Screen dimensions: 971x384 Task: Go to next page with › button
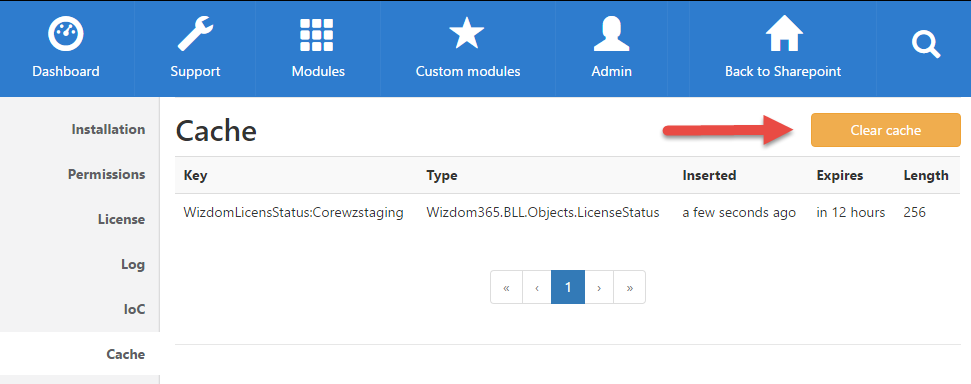coord(599,287)
